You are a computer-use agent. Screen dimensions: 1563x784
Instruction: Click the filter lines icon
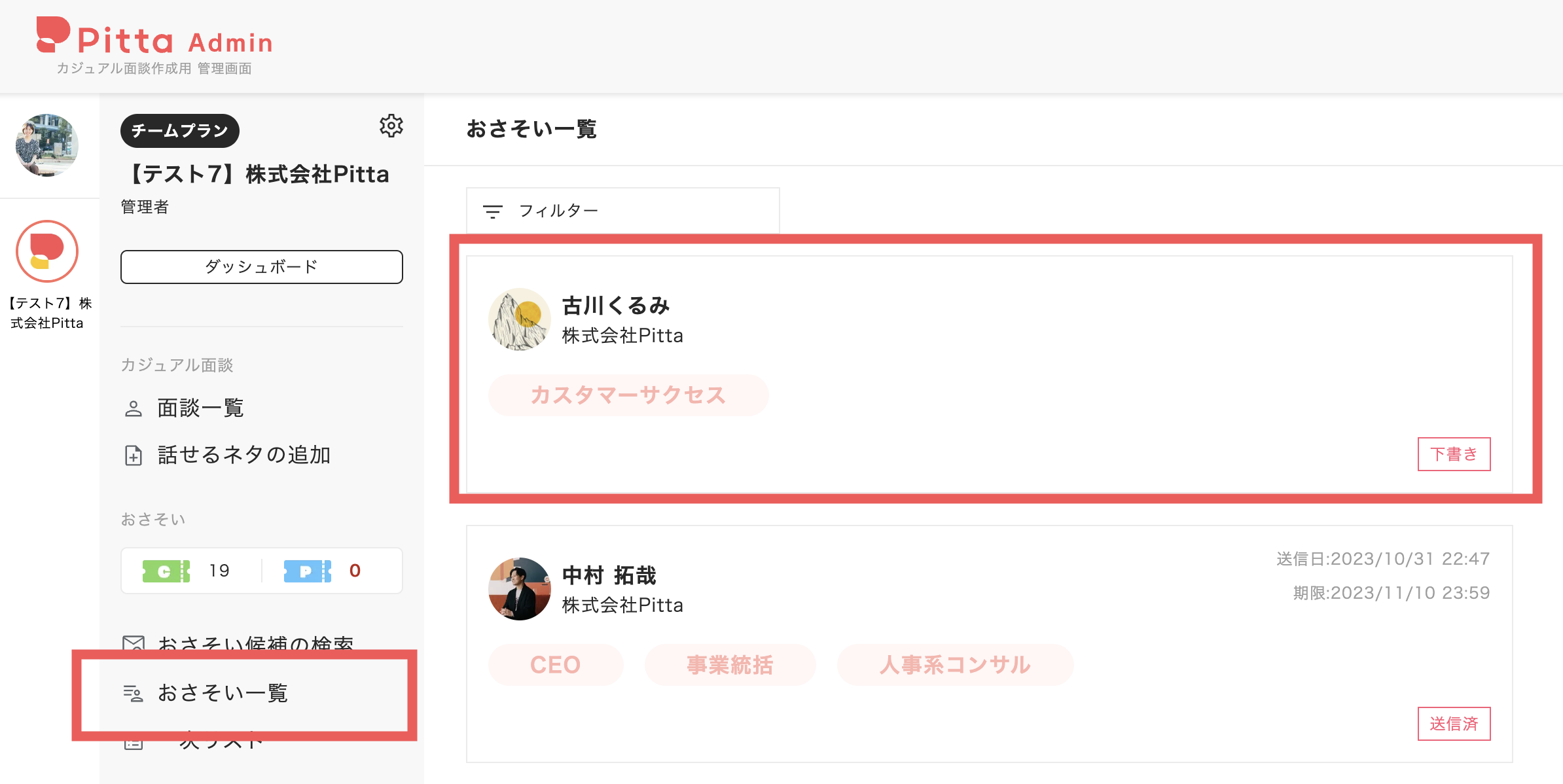493,211
